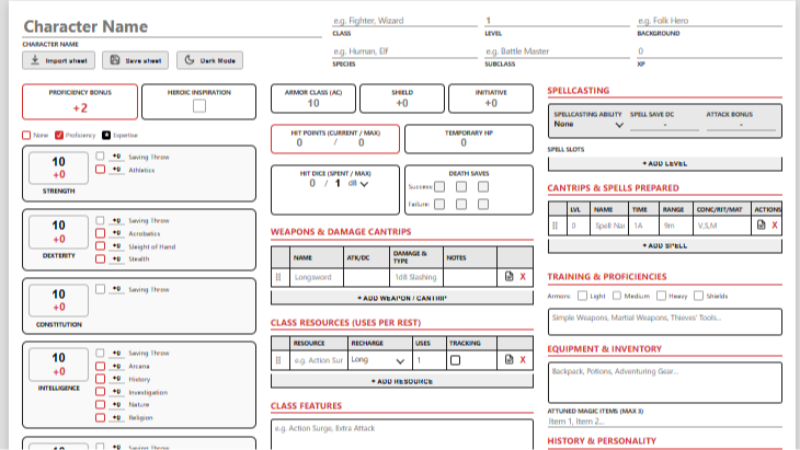Toggle Strength Saving Throw proficiency
Image resolution: width=800 pixels, height=450 pixels.
(100, 156)
